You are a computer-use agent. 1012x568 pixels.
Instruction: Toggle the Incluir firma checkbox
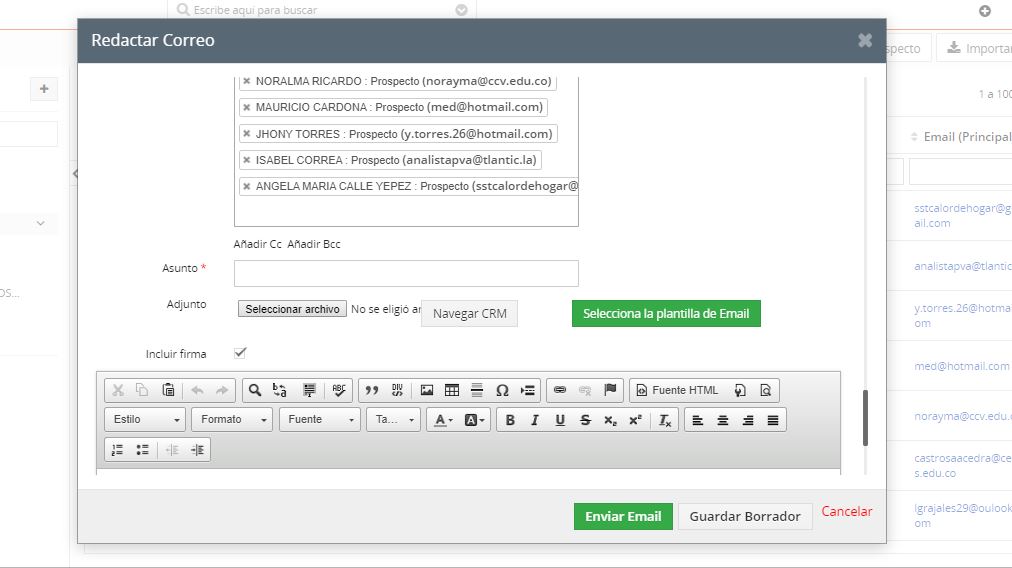pyautogui.click(x=240, y=353)
